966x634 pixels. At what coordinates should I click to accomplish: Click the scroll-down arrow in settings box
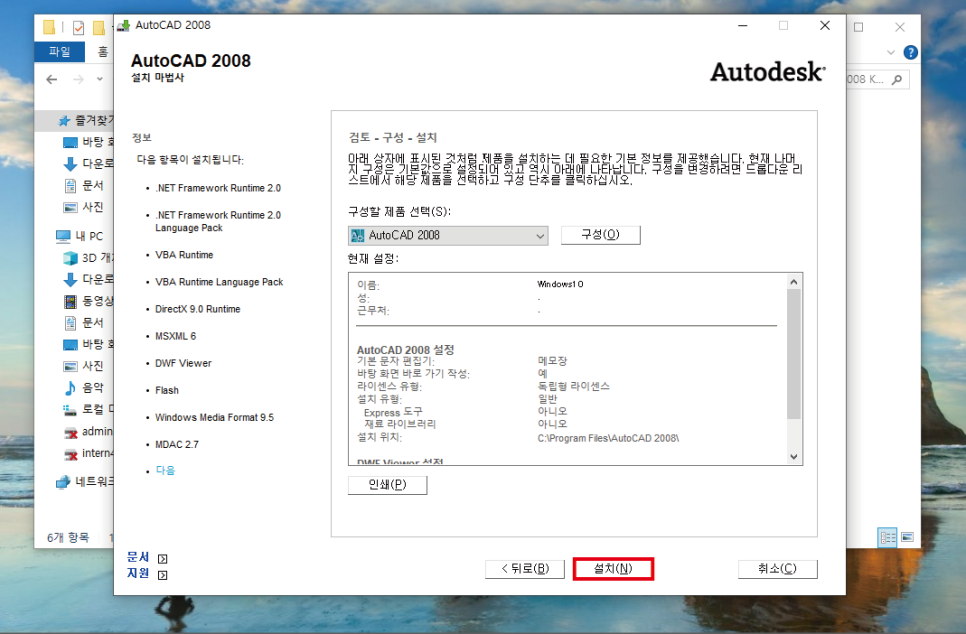pos(794,457)
